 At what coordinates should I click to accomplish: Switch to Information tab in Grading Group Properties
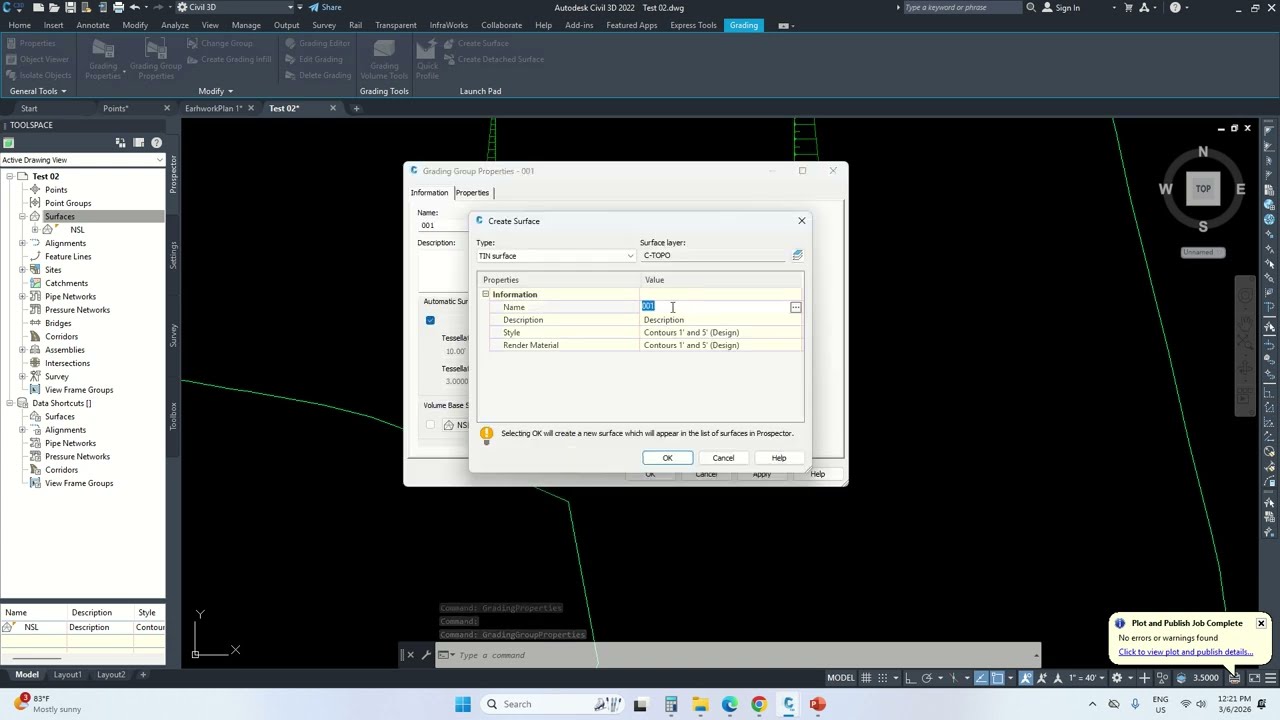pos(429,193)
